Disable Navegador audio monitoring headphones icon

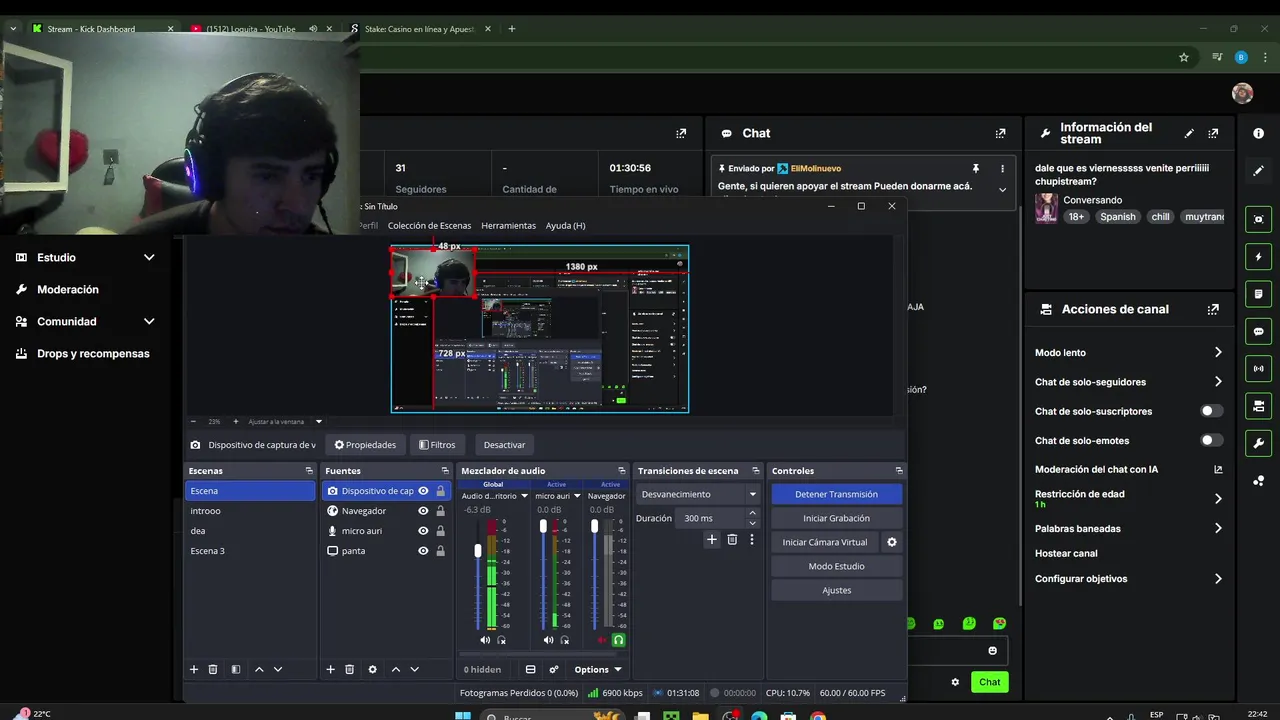618,640
